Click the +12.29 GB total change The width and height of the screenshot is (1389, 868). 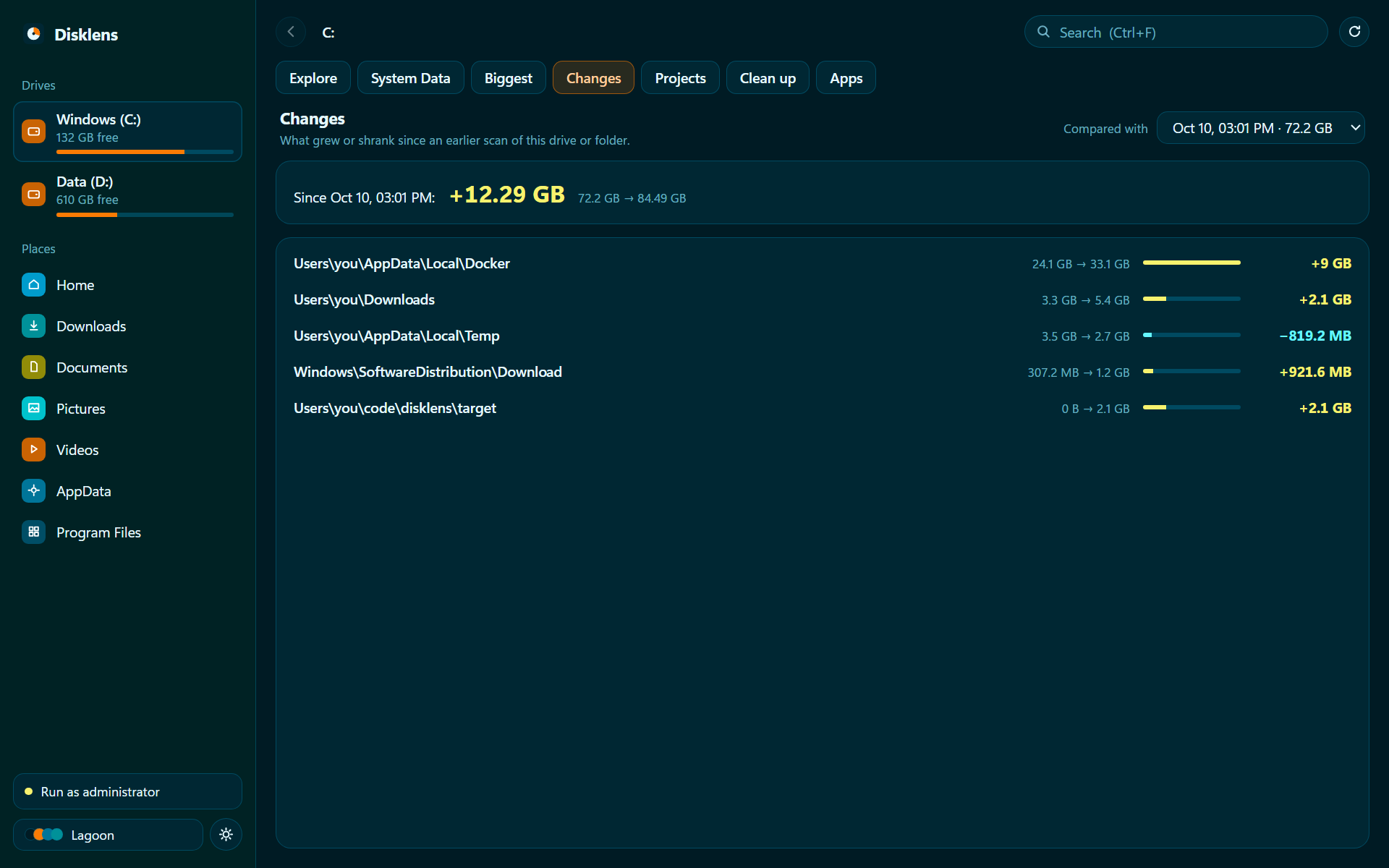click(x=507, y=195)
